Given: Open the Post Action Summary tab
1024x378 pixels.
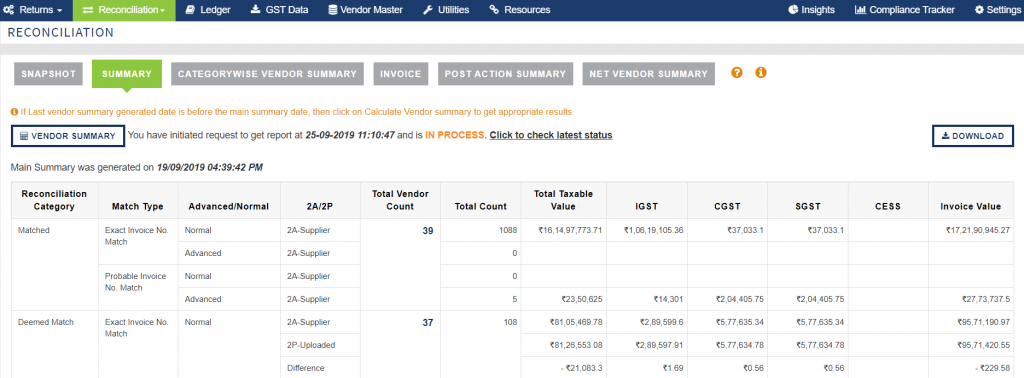Looking at the screenshot, I should tap(505, 74).
